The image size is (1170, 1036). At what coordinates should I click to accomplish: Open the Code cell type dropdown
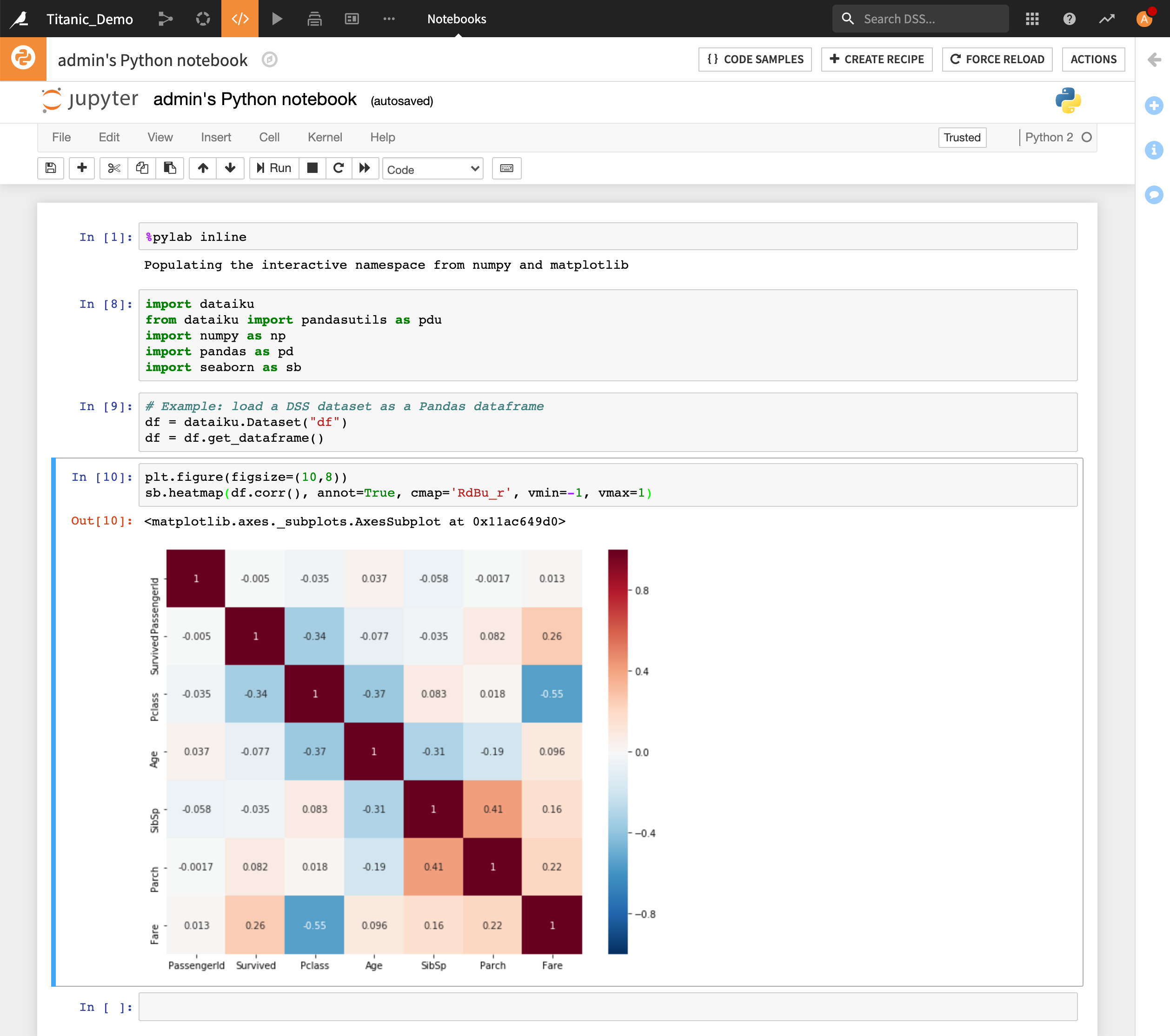433,169
